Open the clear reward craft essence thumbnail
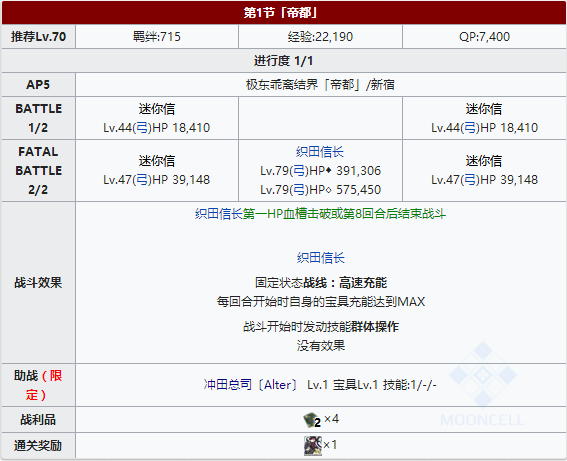This screenshot has width=567, height=461. (313, 445)
